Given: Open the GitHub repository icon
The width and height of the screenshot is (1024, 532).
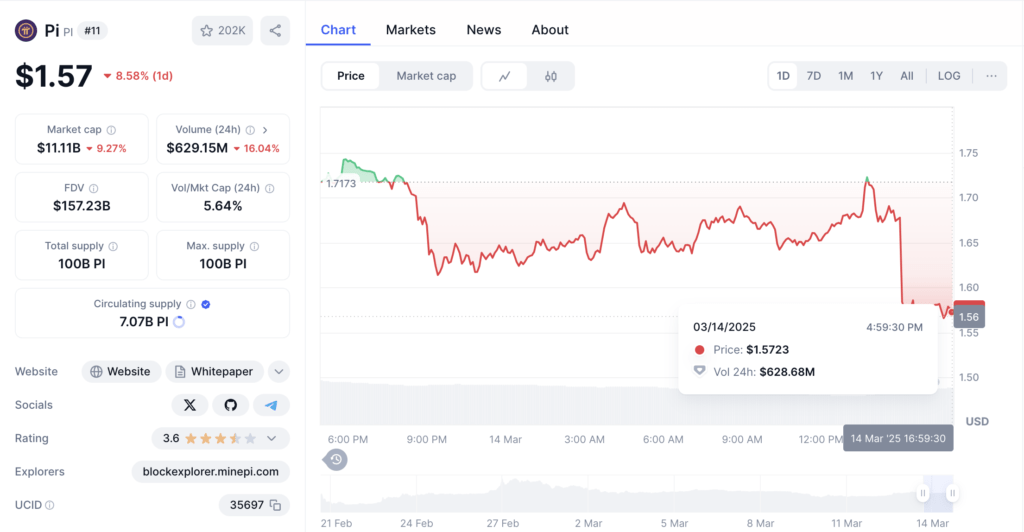Looking at the screenshot, I should 231,405.
